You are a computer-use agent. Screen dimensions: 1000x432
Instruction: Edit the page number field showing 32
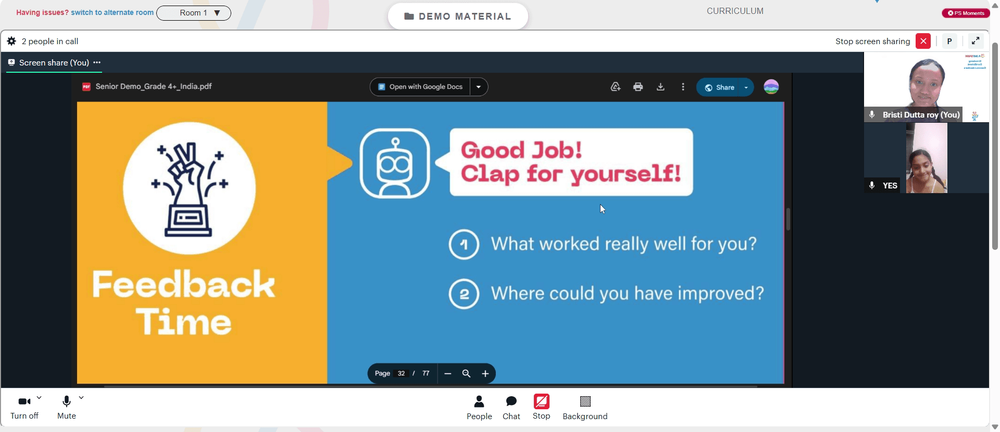click(401, 373)
